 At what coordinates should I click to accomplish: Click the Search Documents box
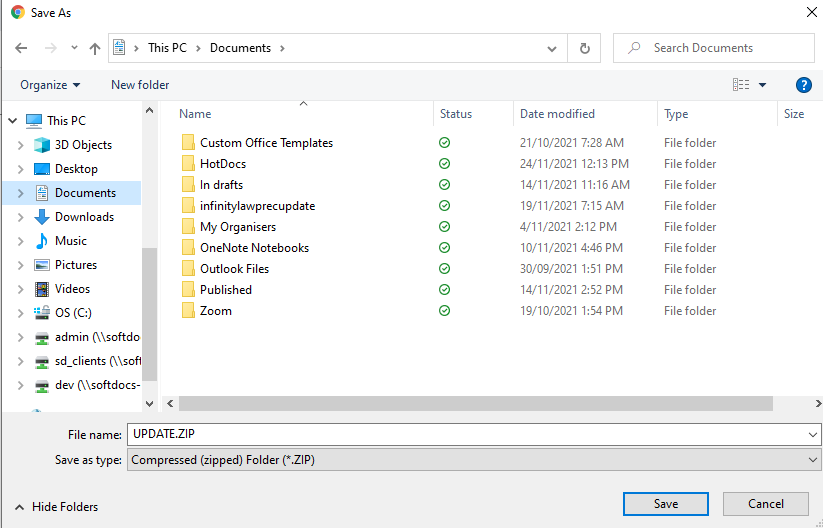click(x=714, y=48)
